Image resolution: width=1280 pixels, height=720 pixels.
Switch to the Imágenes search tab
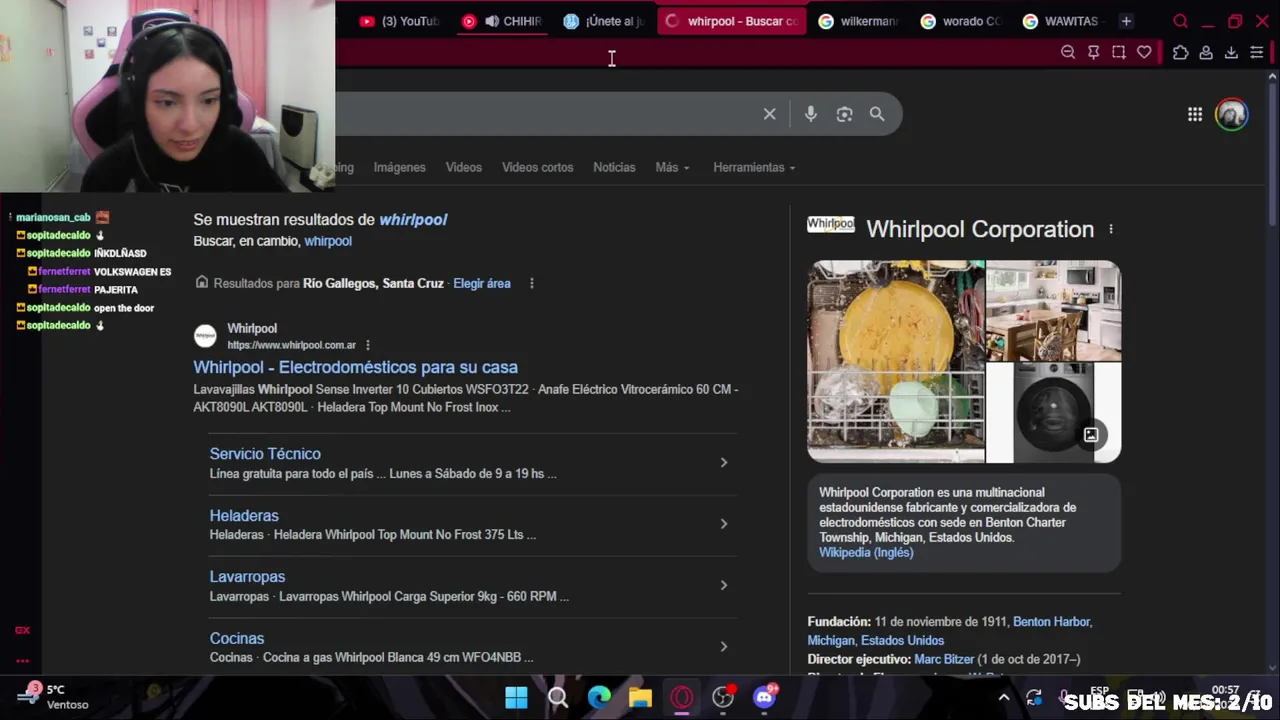(x=399, y=167)
